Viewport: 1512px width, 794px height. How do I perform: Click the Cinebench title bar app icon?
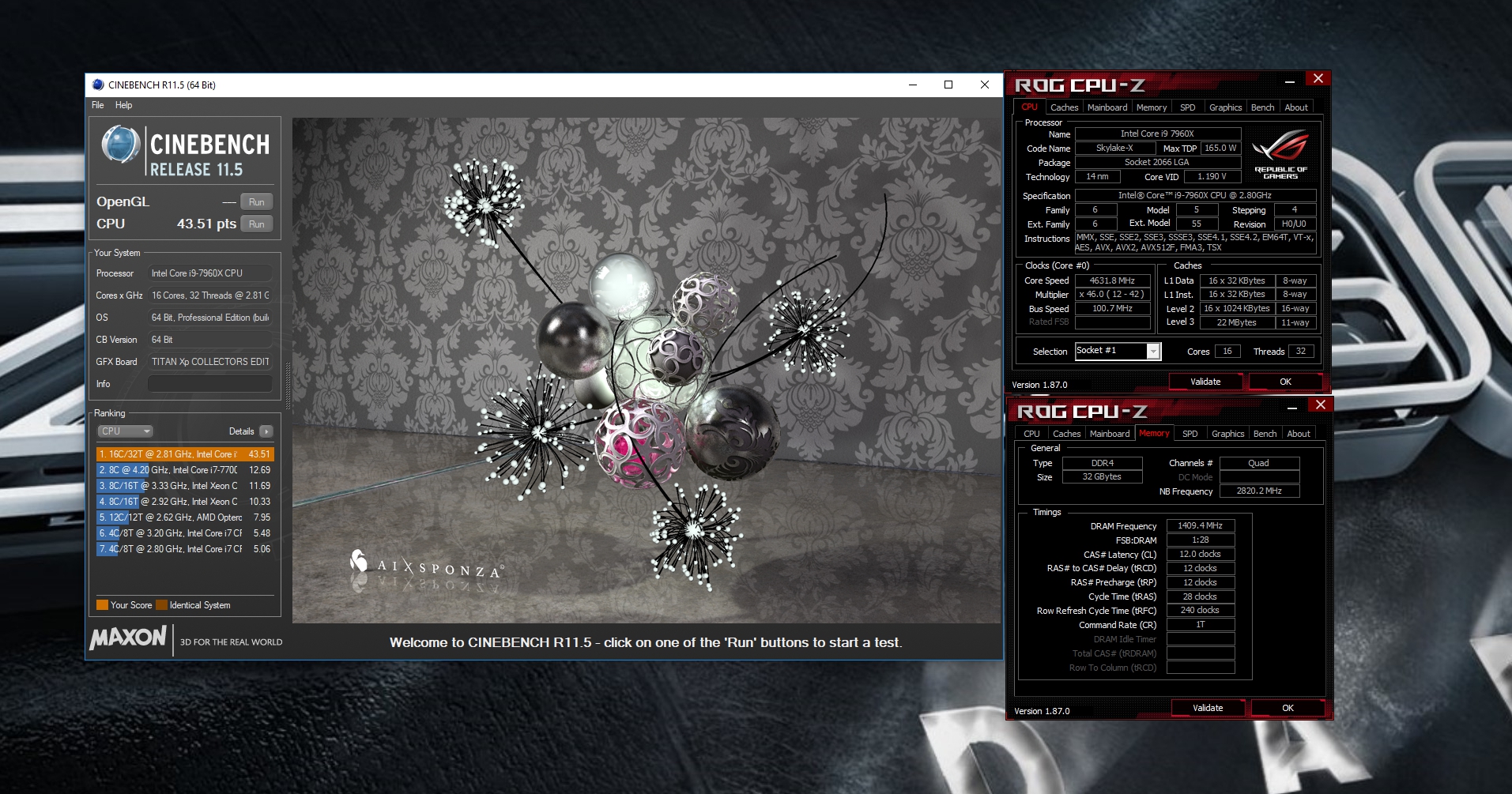click(x=98, y=85)
